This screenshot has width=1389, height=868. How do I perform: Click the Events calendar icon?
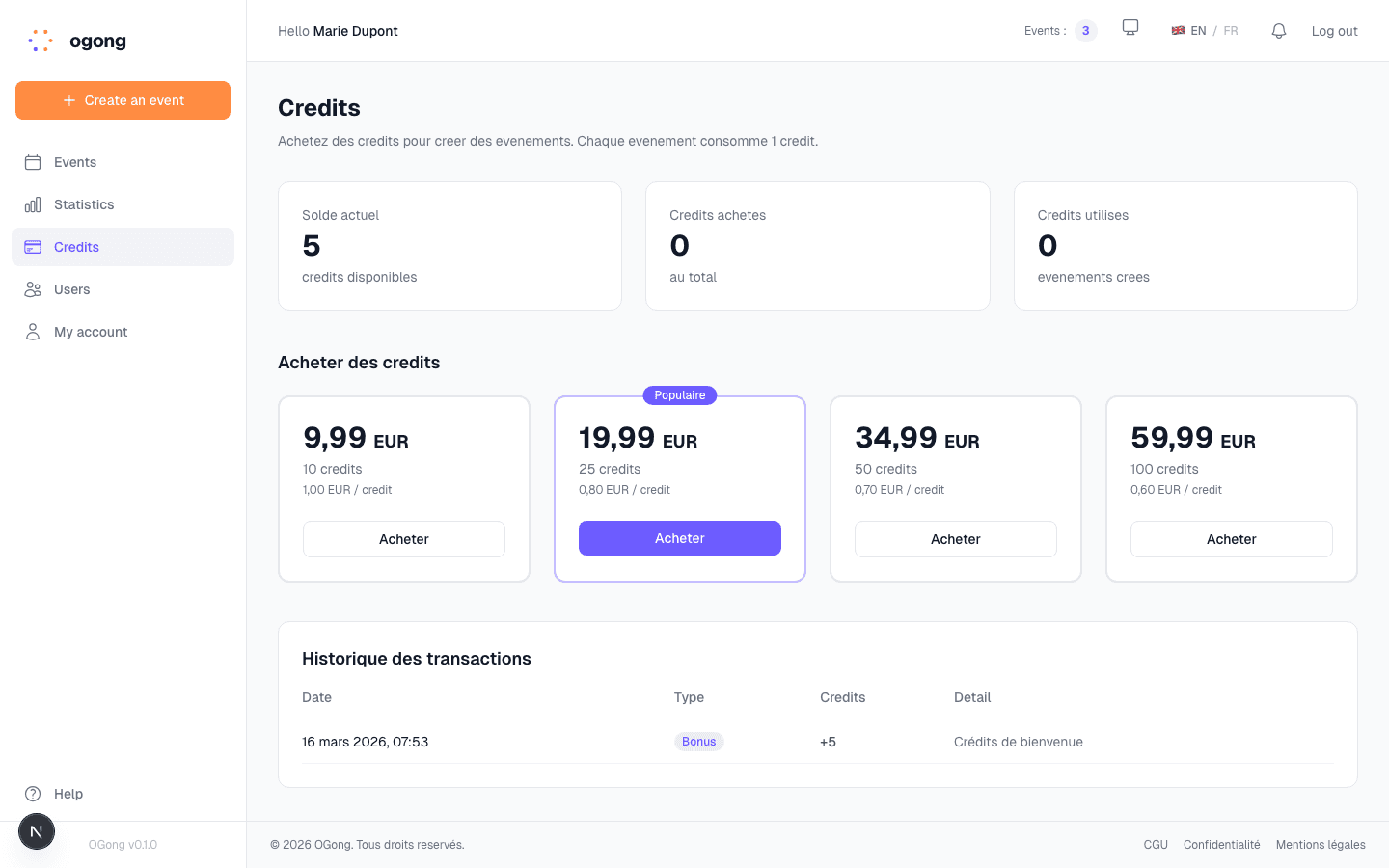[x=32, y=162]
